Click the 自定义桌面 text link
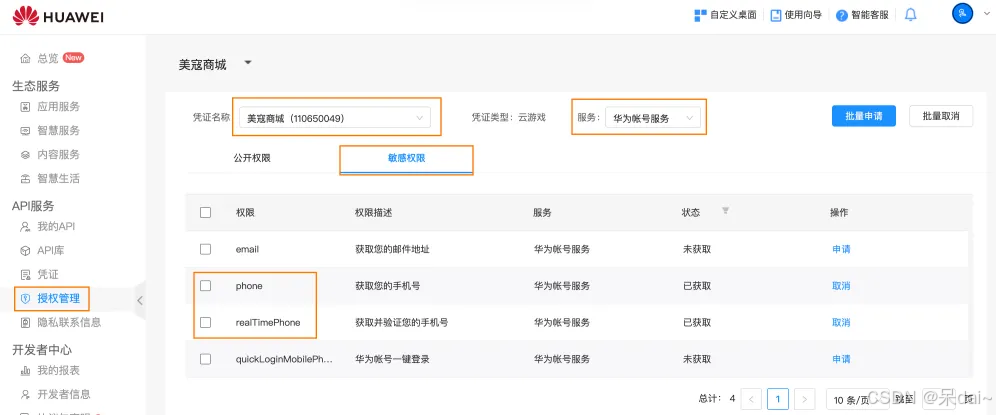996x415 pixels. 733,15
